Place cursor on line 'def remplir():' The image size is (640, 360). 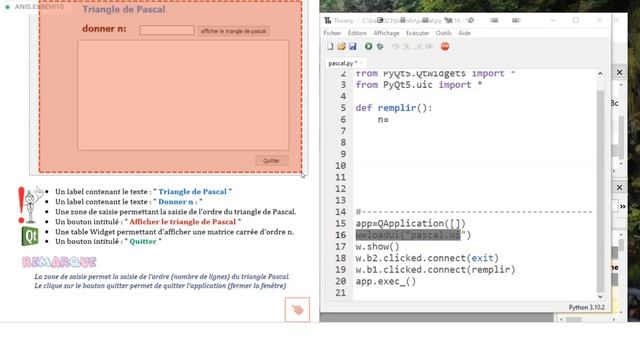[x=393, y=108]
